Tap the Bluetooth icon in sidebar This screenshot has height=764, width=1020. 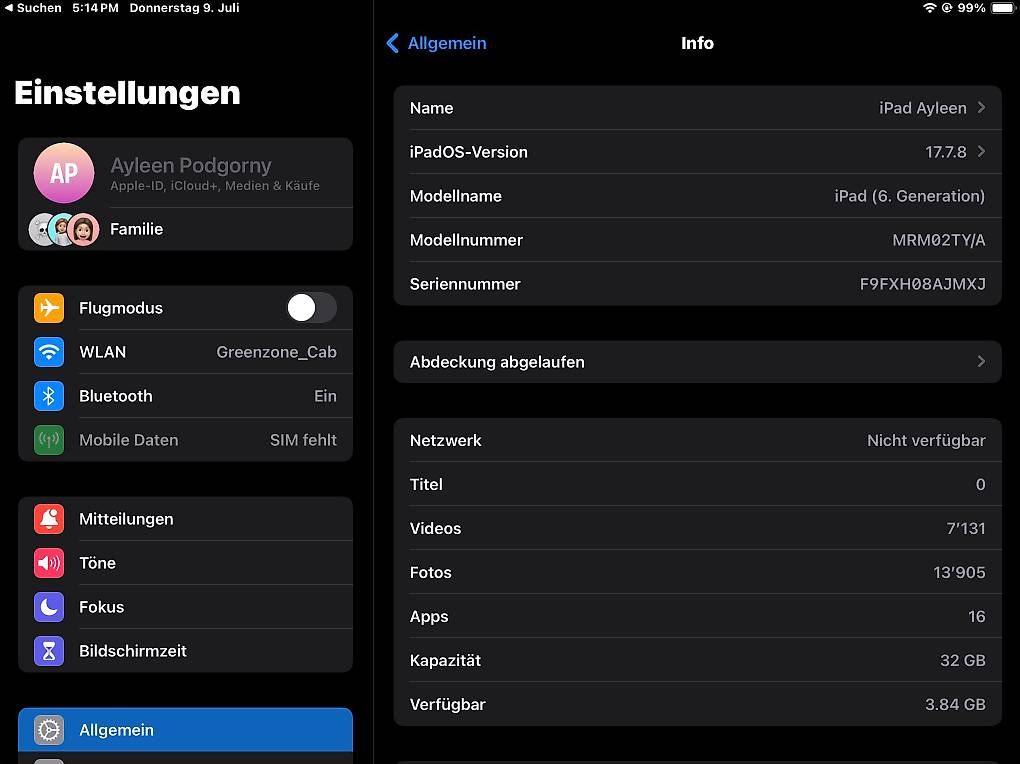[49, 396]
